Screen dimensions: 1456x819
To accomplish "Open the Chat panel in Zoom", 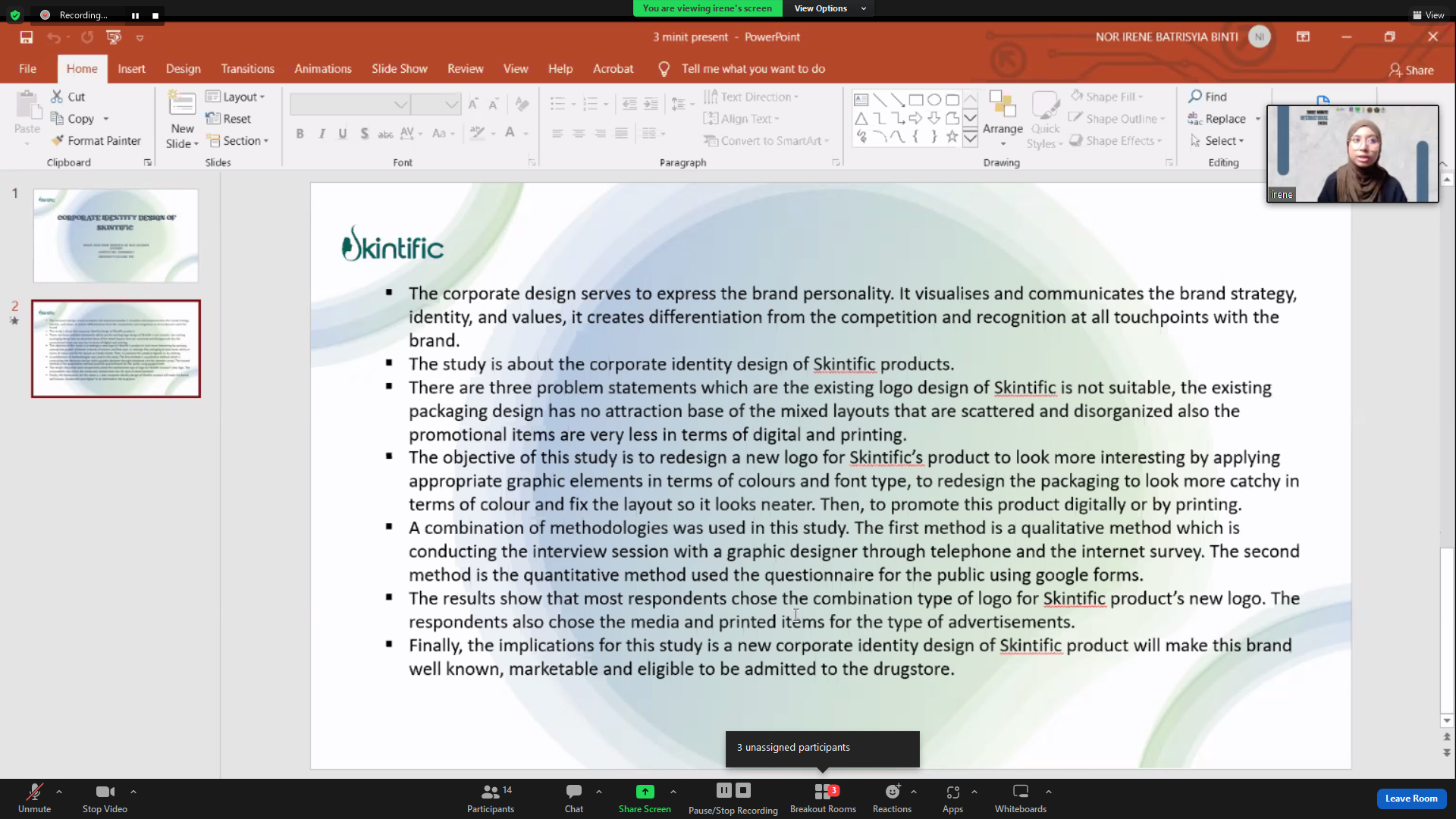I will (x=574, y=798).
